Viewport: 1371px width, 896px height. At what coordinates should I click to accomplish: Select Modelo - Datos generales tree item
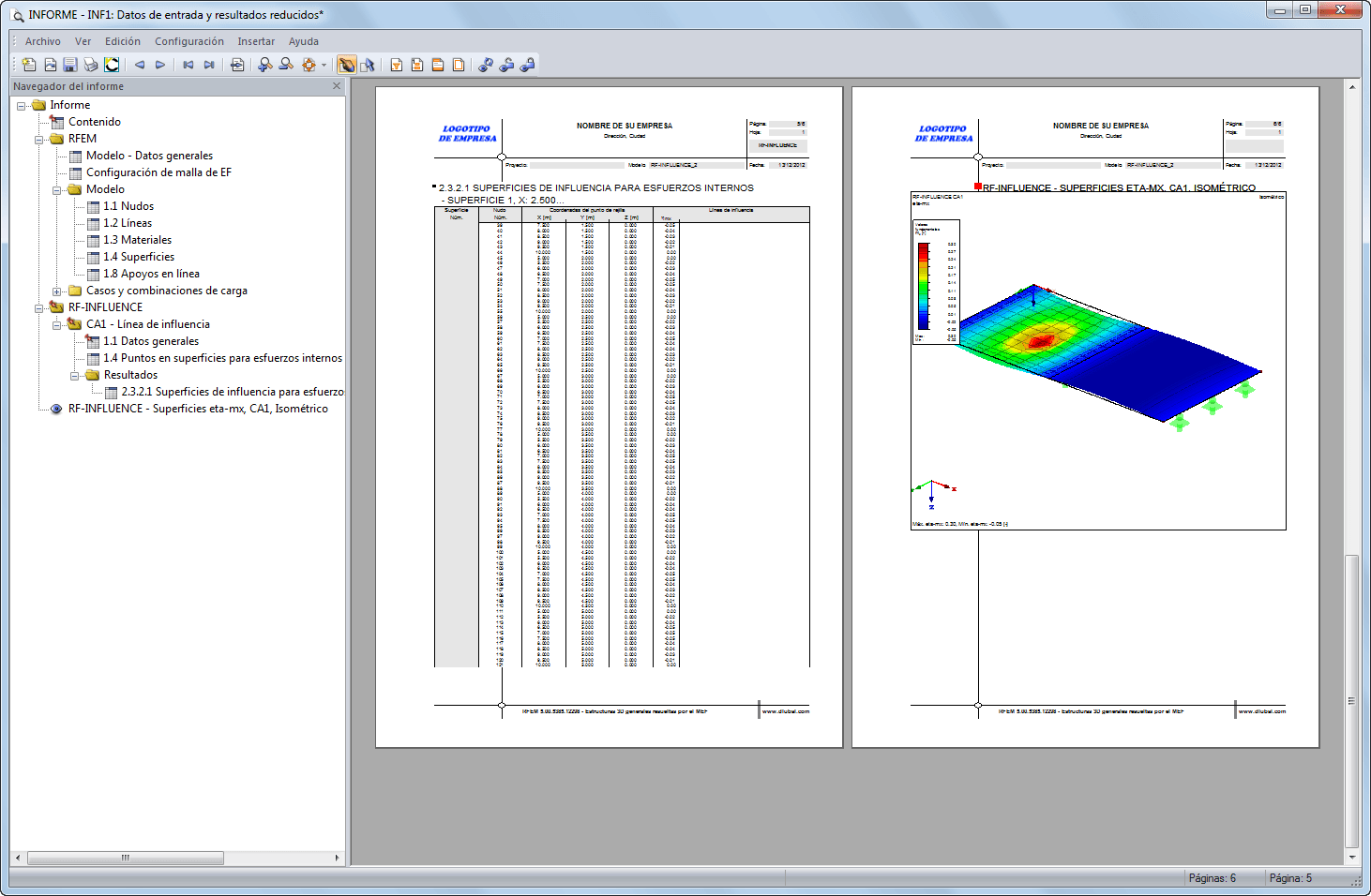click(x=149, y=156)
